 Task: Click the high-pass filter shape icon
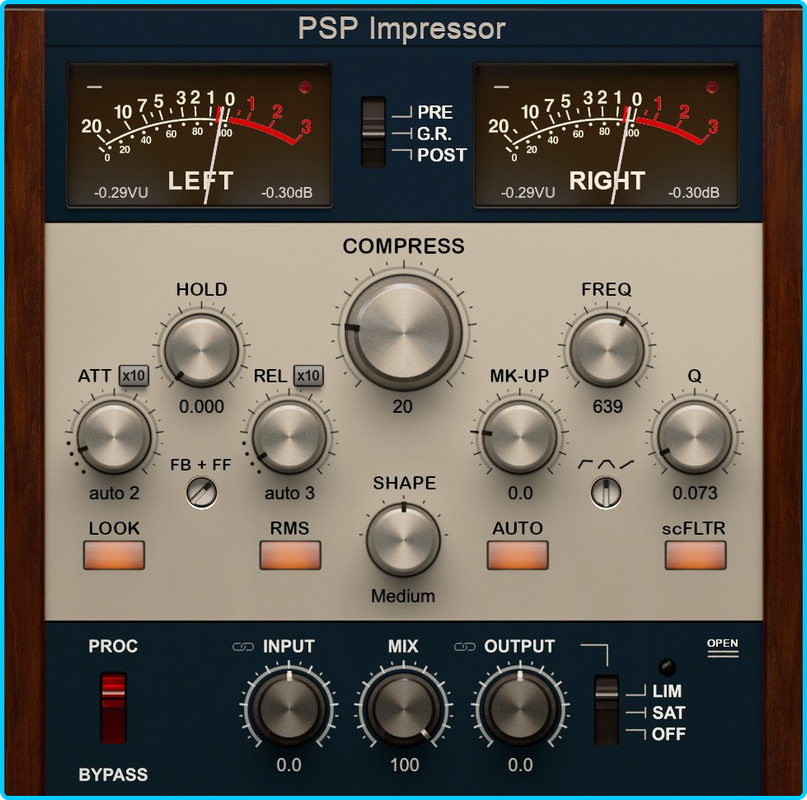coord(585,464)
